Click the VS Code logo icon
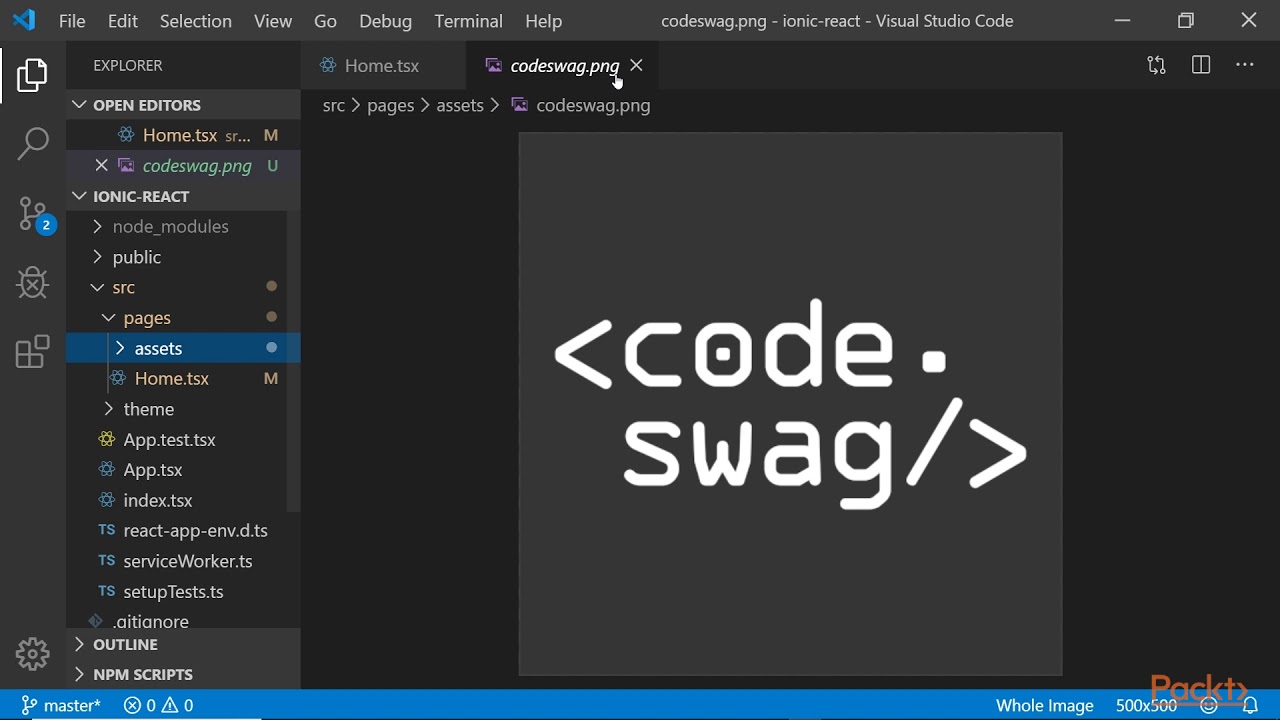Screen dimensions: 1280x720 [24, 20]
